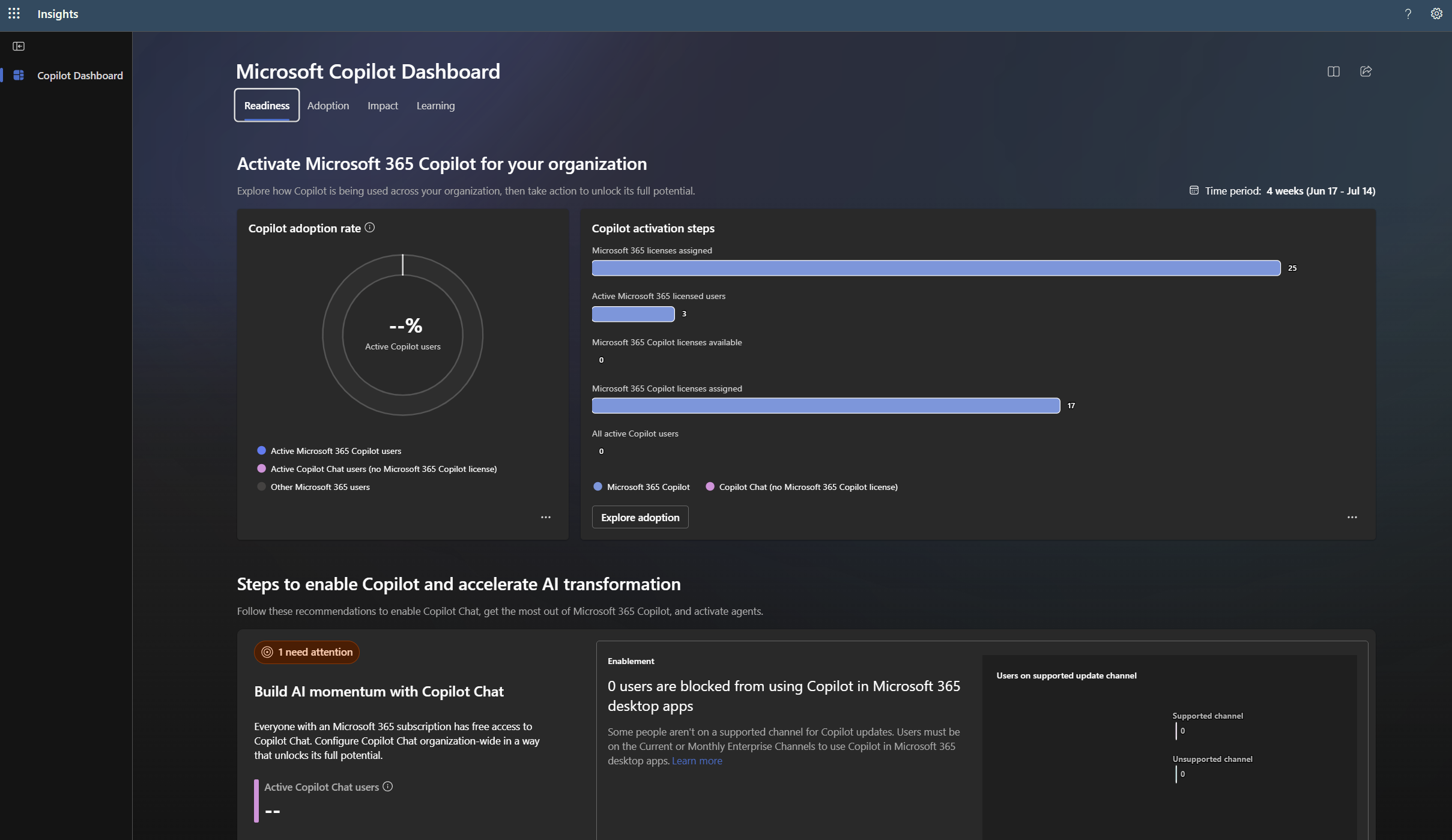
Task: Open the settings gear icon
Action: click(1436, 13)
